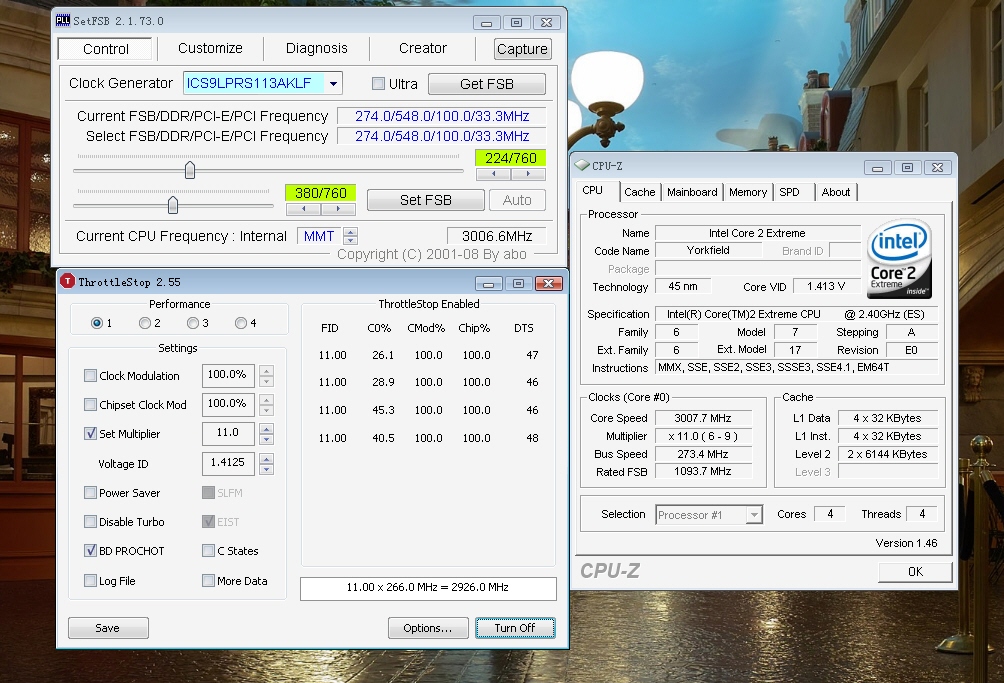The image size is (1004, 683).
Task: Click the Capture button in SetFSB
Action: pyautogui.click(x=522, y=49)
